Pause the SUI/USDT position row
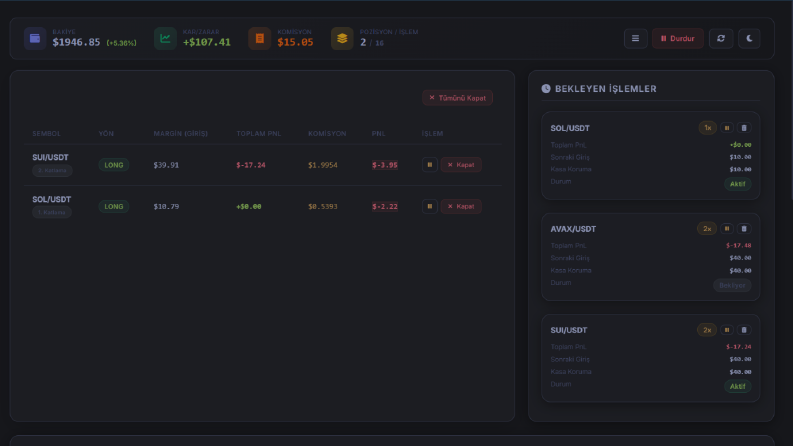 tap(430, 164)
